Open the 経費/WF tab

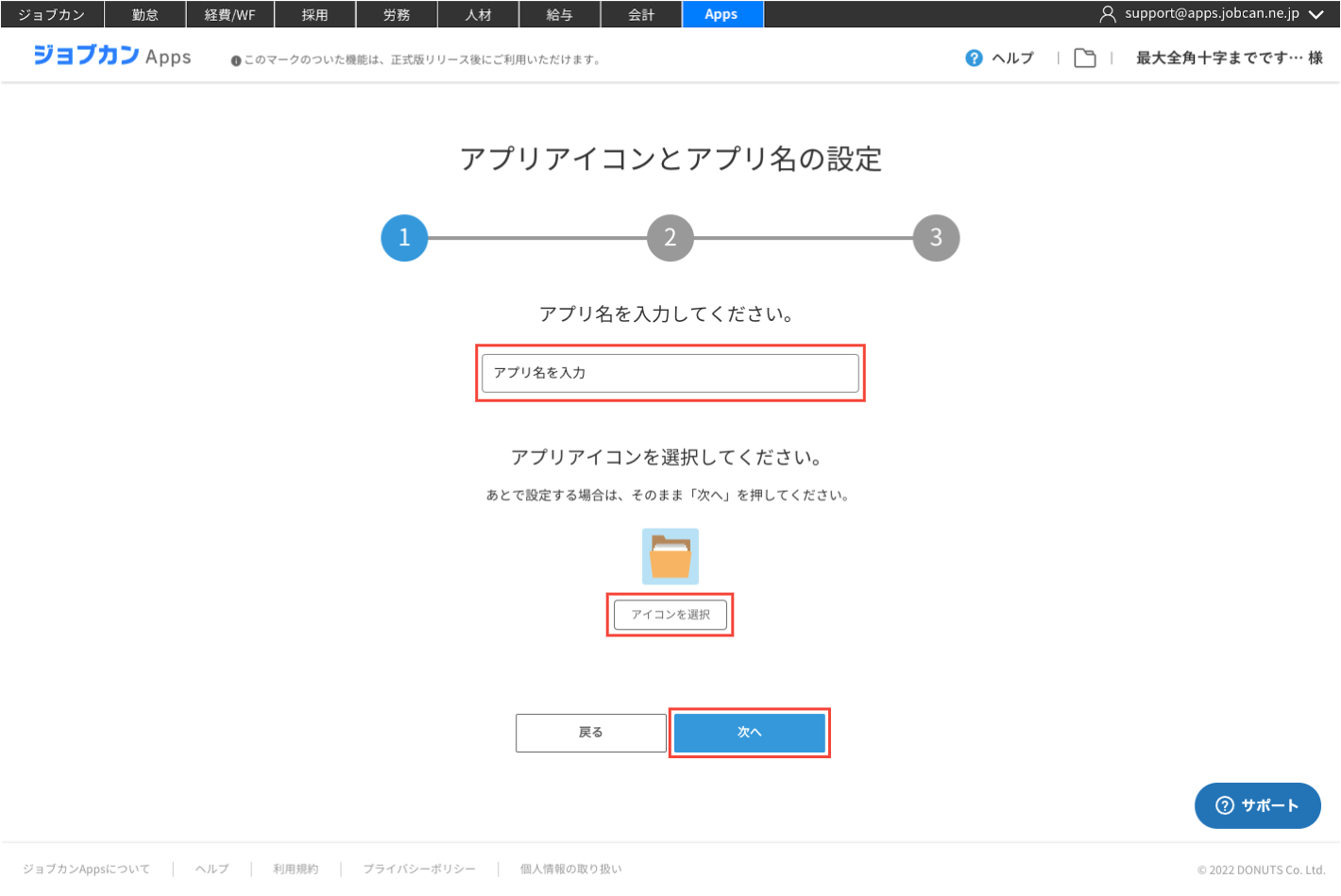point(229,15)
